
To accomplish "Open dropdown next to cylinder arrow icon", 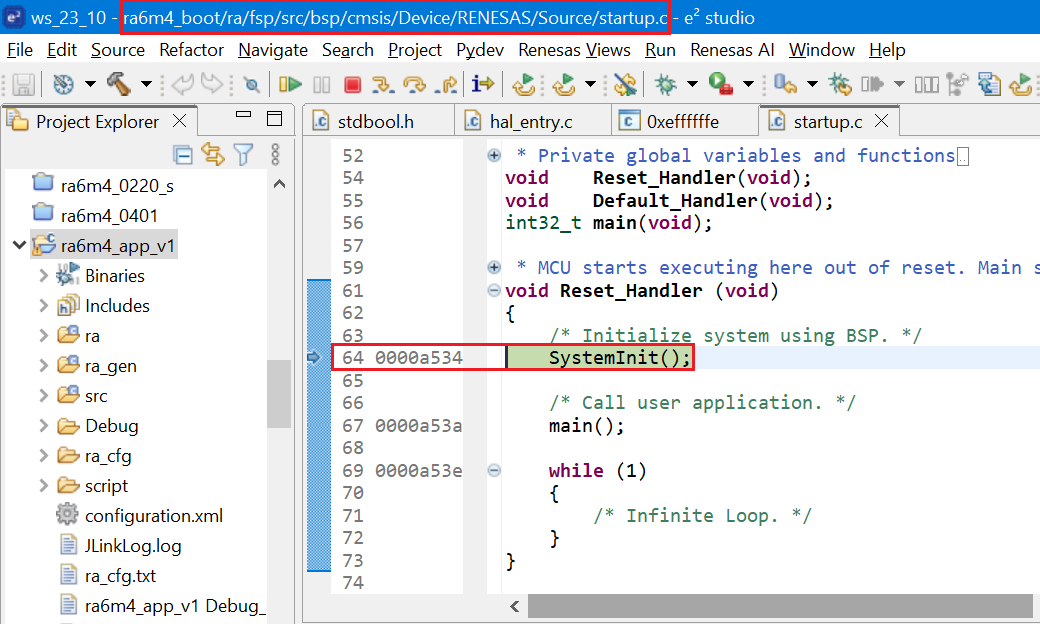I will pos(812,84).
